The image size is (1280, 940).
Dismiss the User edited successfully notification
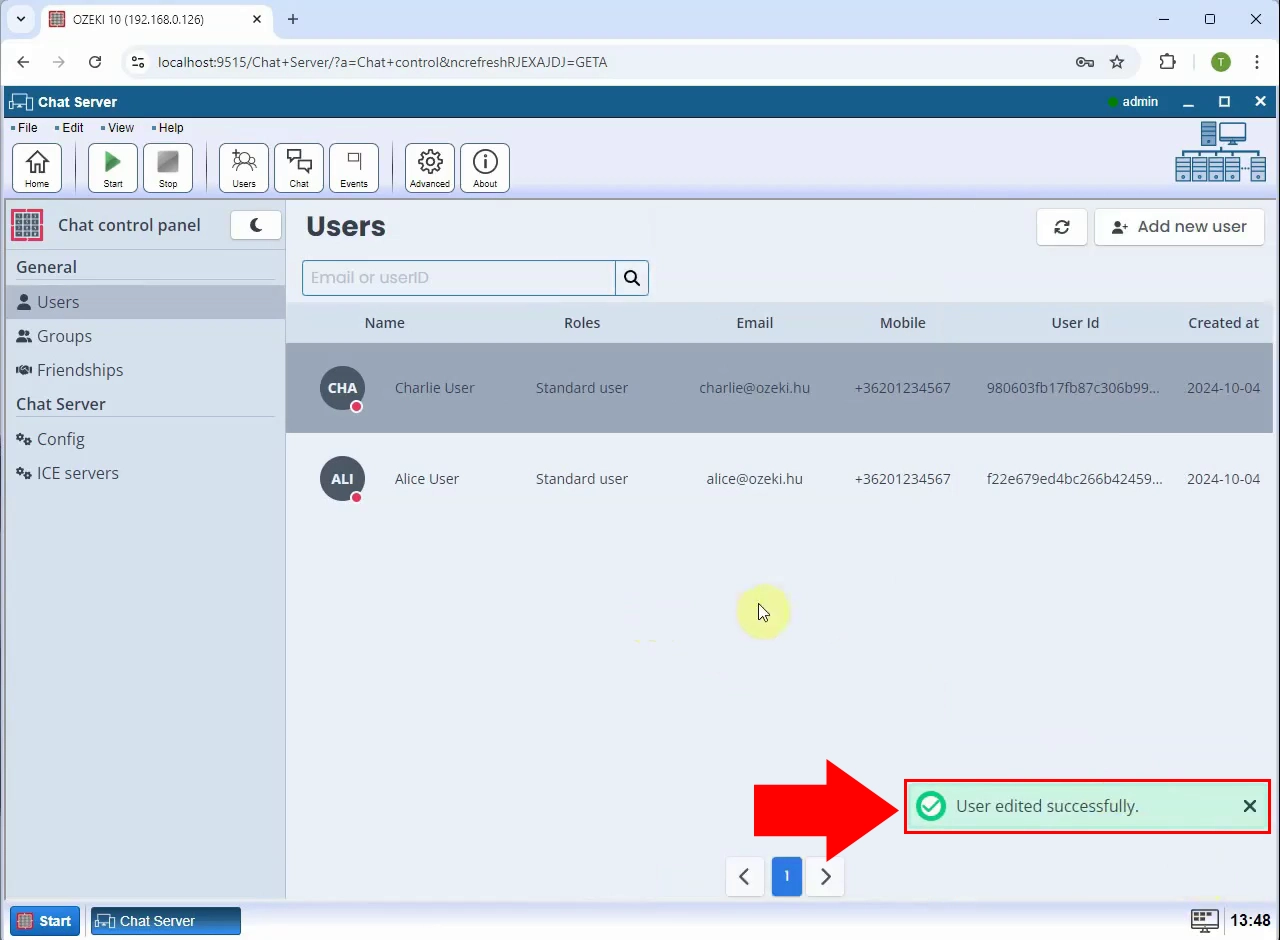pos(1250,806)
